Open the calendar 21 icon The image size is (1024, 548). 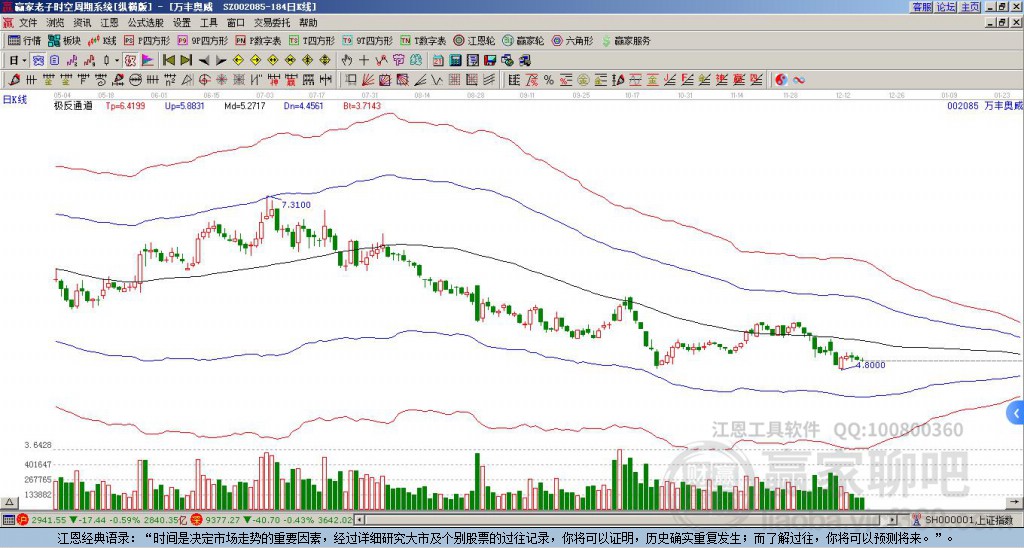coord(438,61)
